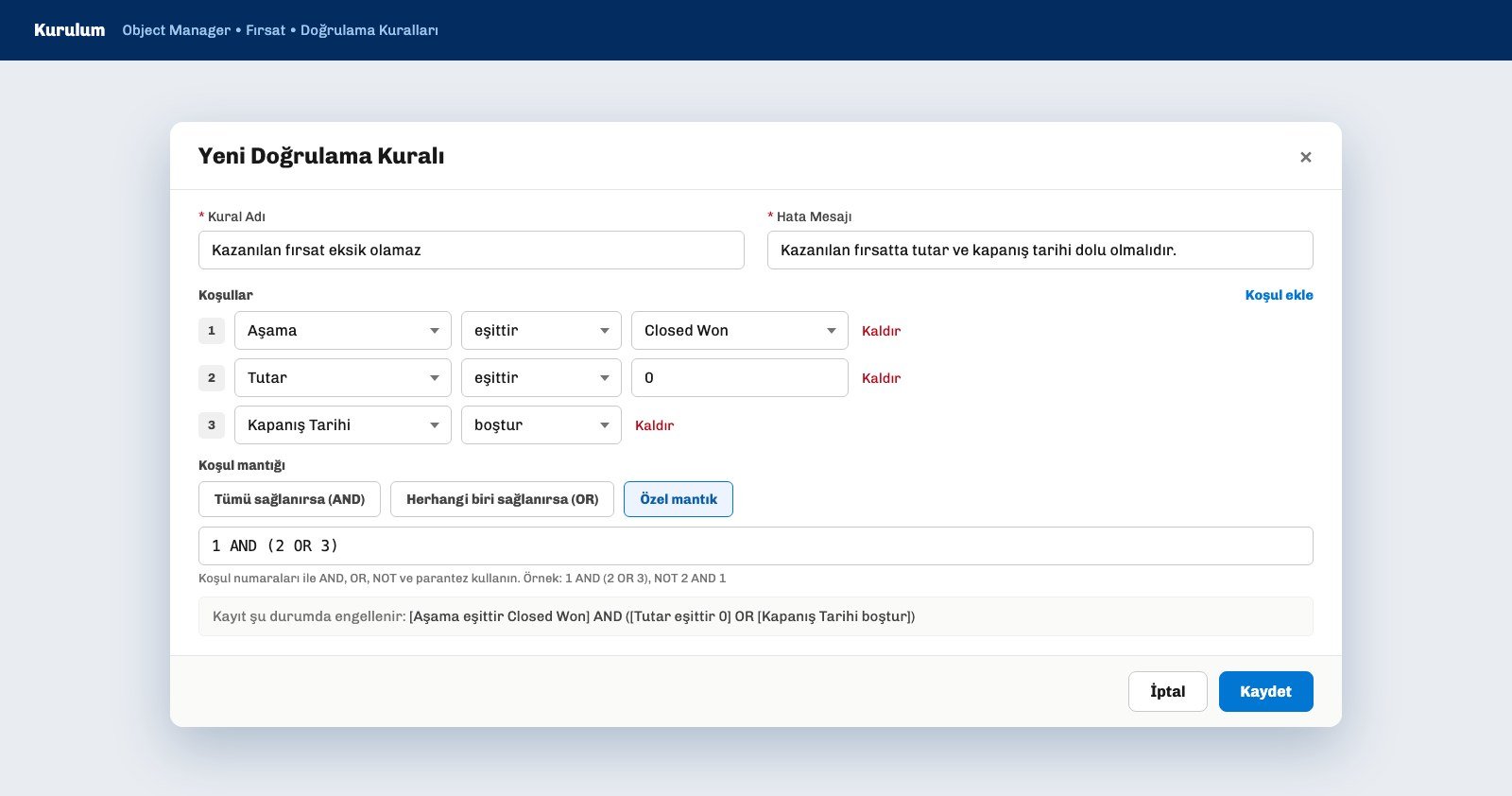Image resolution: width=1512 pixels, height=796 pixels.
Task: Select Herhangi biri sağlanırsa (OR) option
Action: [x=502, y=499]
